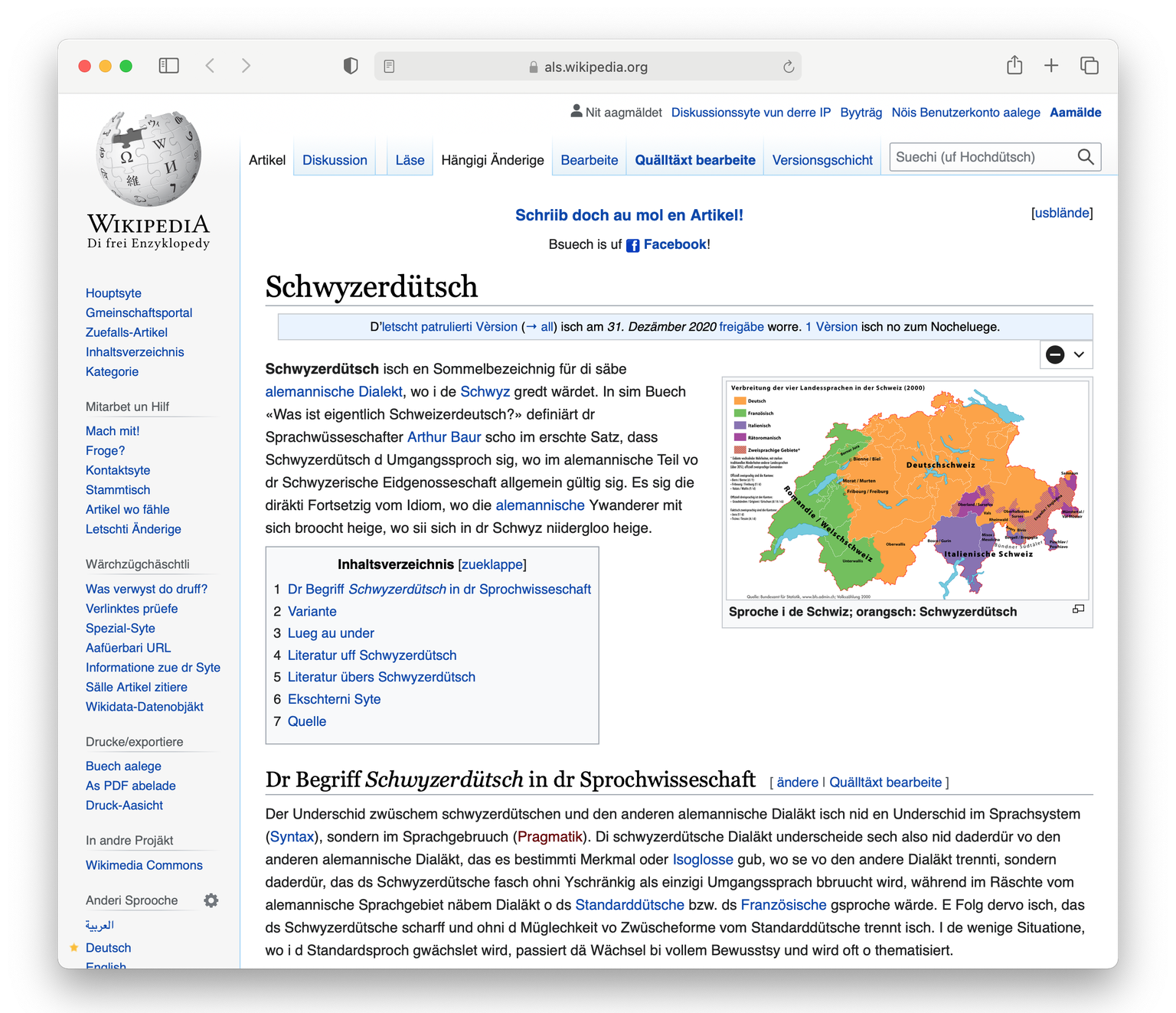The width and height of the screenshot is (1176, 1013).
Task: Show tab overview icon
Action: 1089,66
